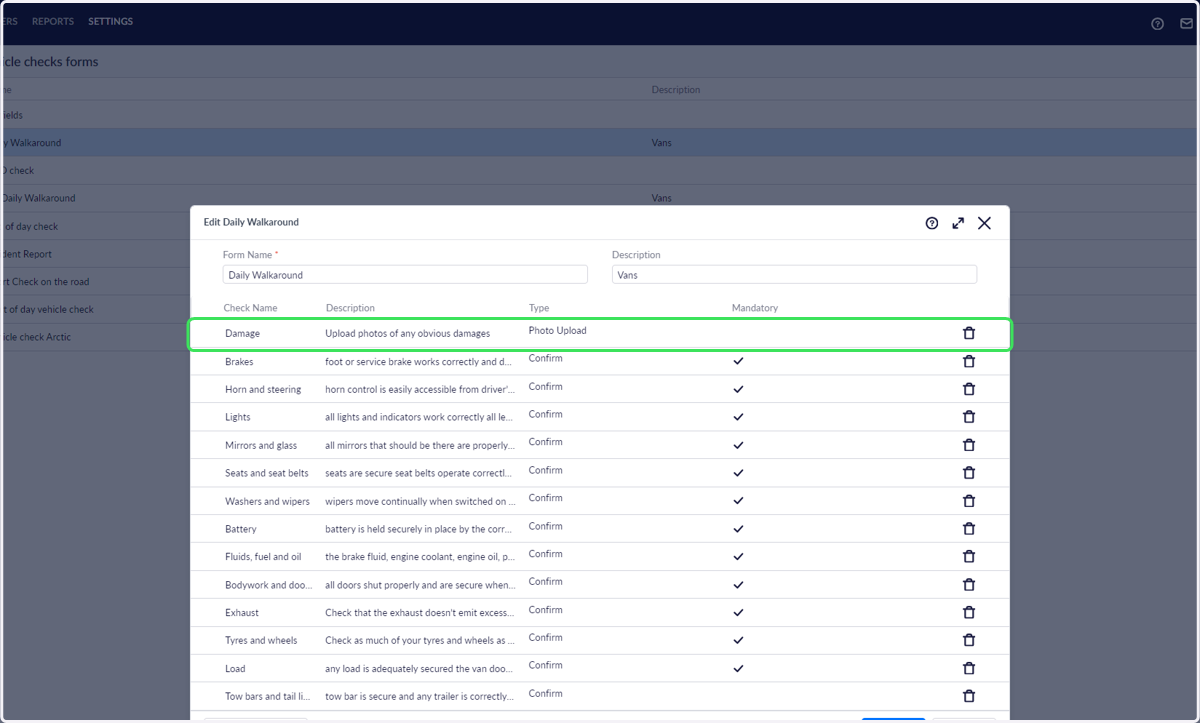Select the Brakes check name cell
The height and width of the screenshot is (723, 1200).
tap(239, 362)
